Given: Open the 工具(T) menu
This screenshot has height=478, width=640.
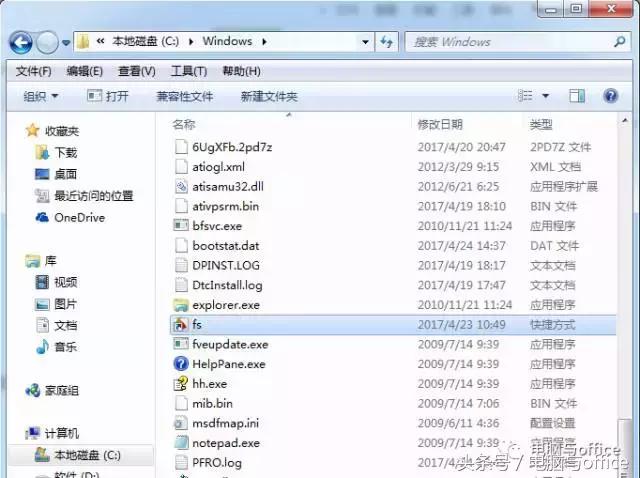Looking at the screenshot, I should (x=189, y=71).
